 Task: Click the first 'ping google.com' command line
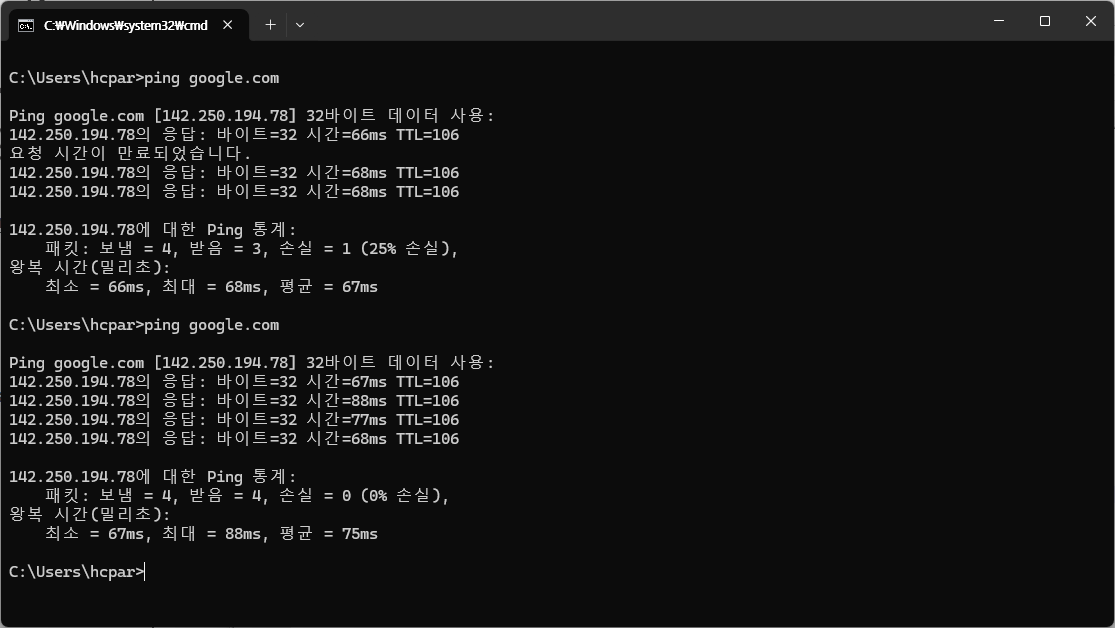click(144, 78)
